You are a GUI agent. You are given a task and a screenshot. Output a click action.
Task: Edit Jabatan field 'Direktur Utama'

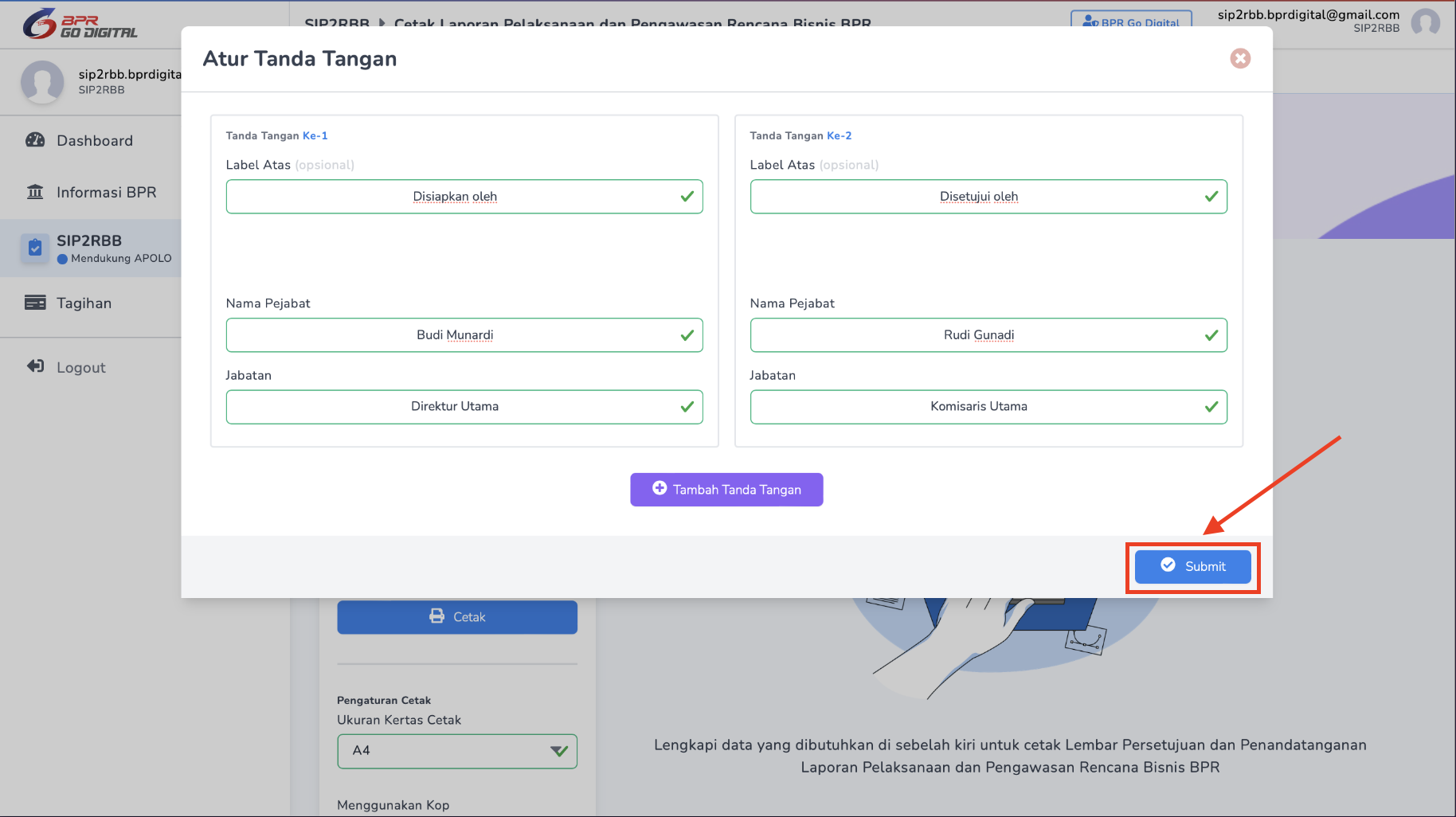(x=464, y=407)
